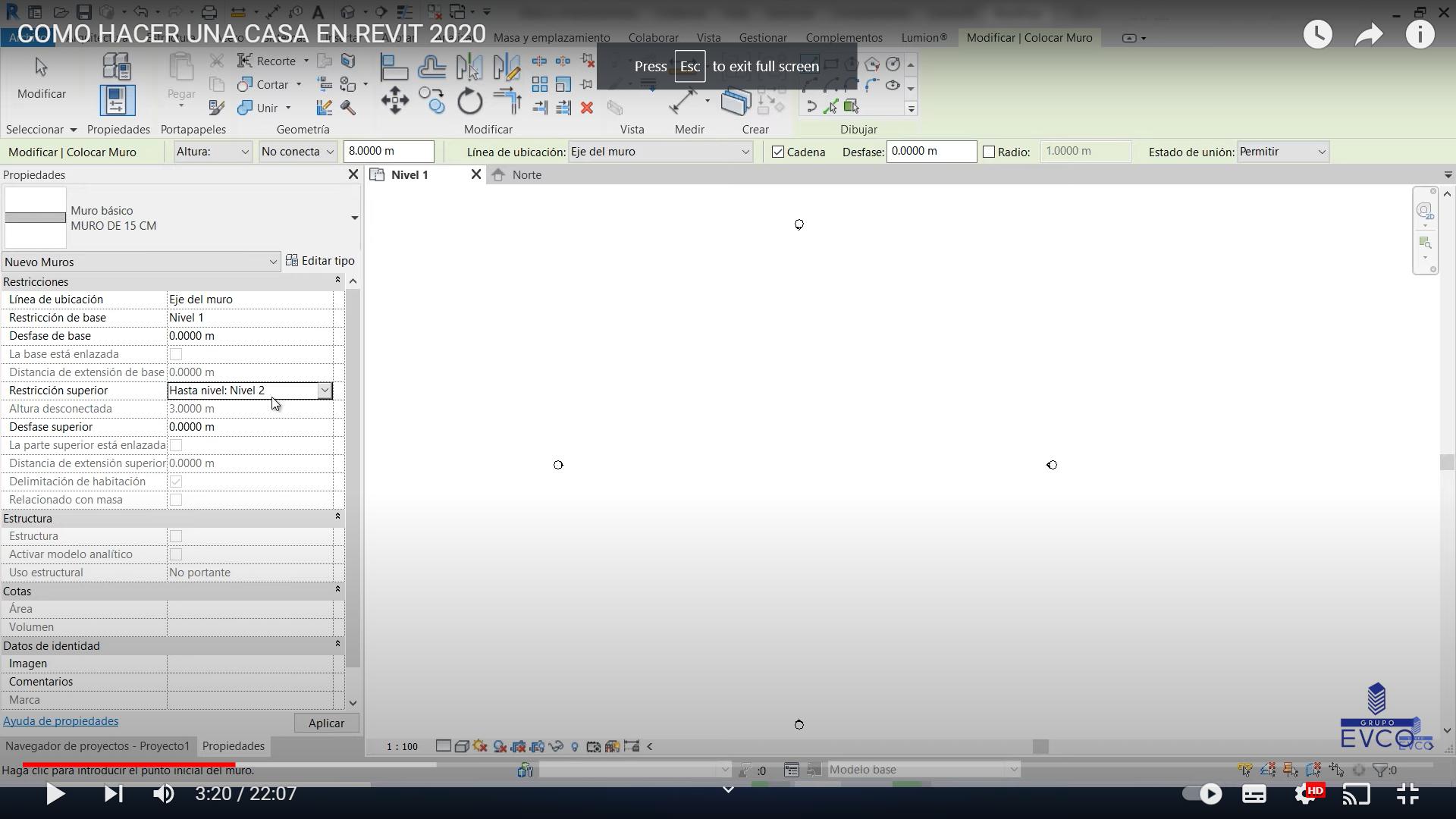Click the Measure distance tool icon
The width and height of the screenshot is (1456, 819).
click(682, 102)
